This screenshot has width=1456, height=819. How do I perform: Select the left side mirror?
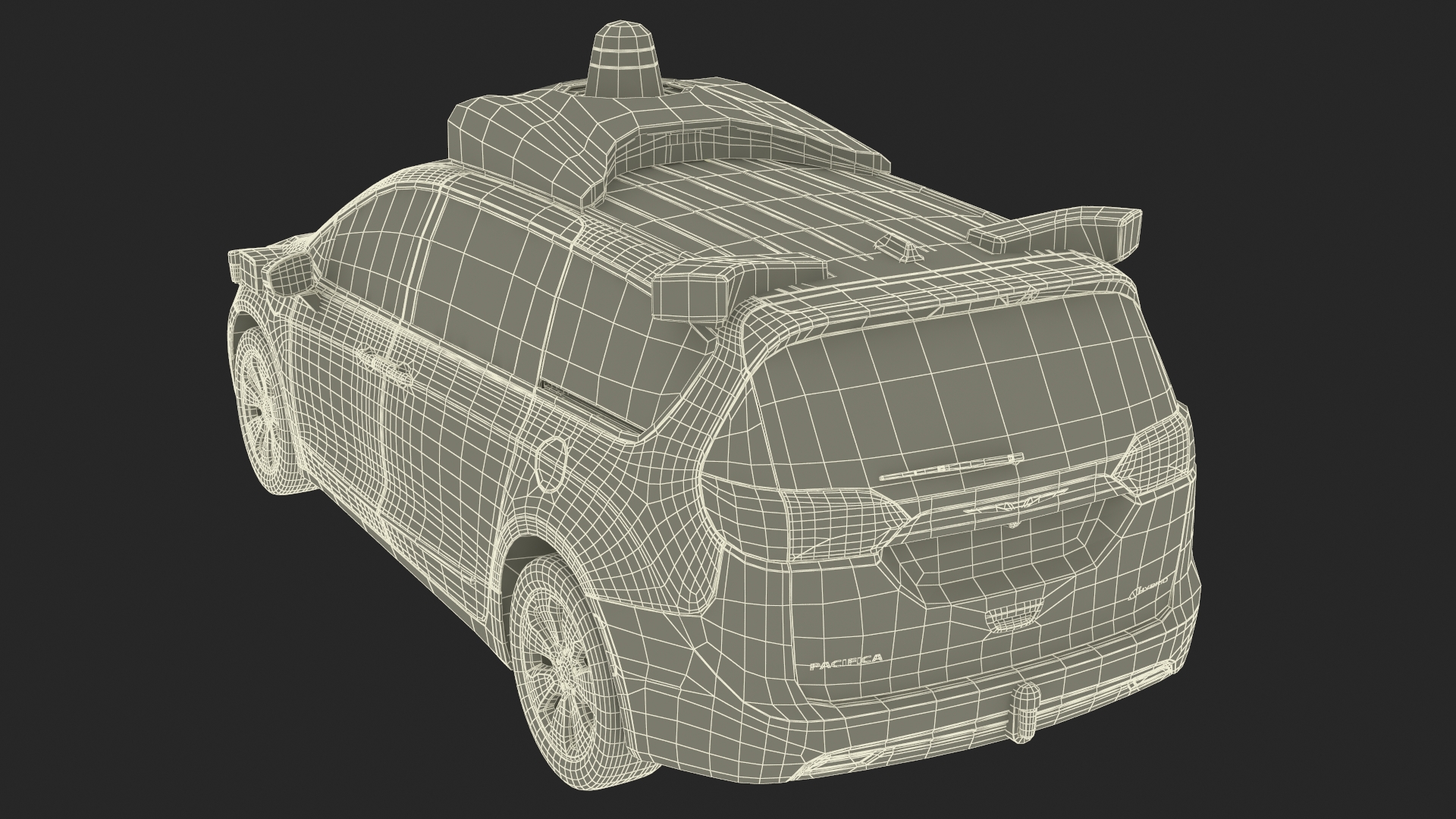288,274
